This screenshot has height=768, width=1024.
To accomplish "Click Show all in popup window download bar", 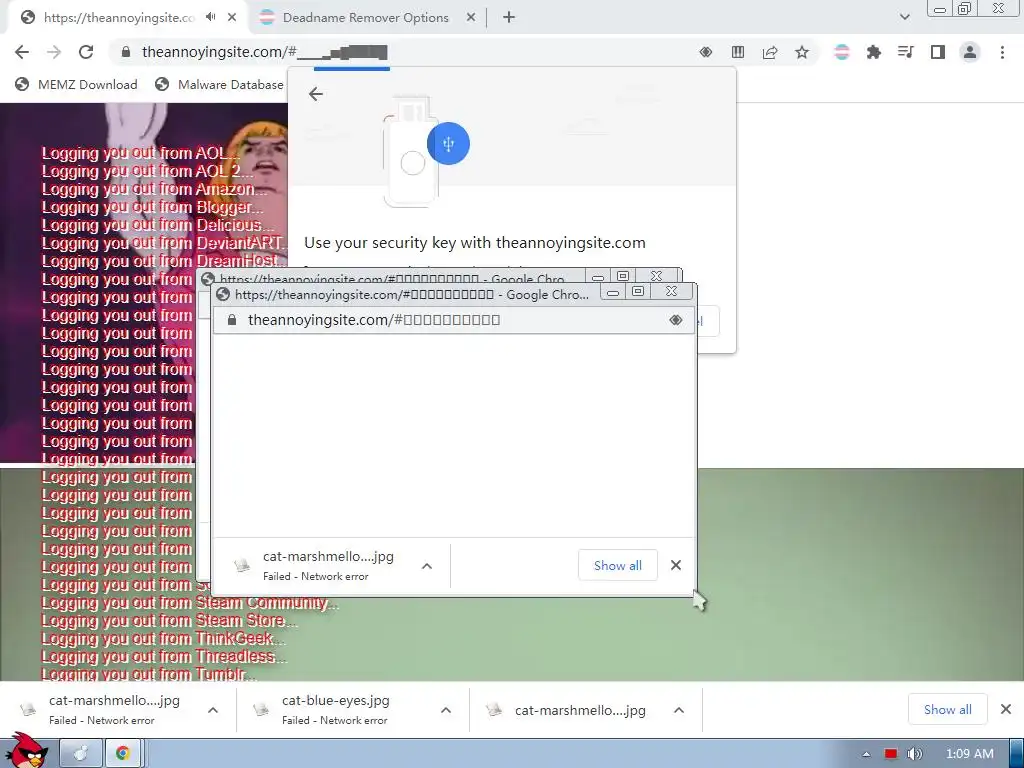I will pos(618,566).
